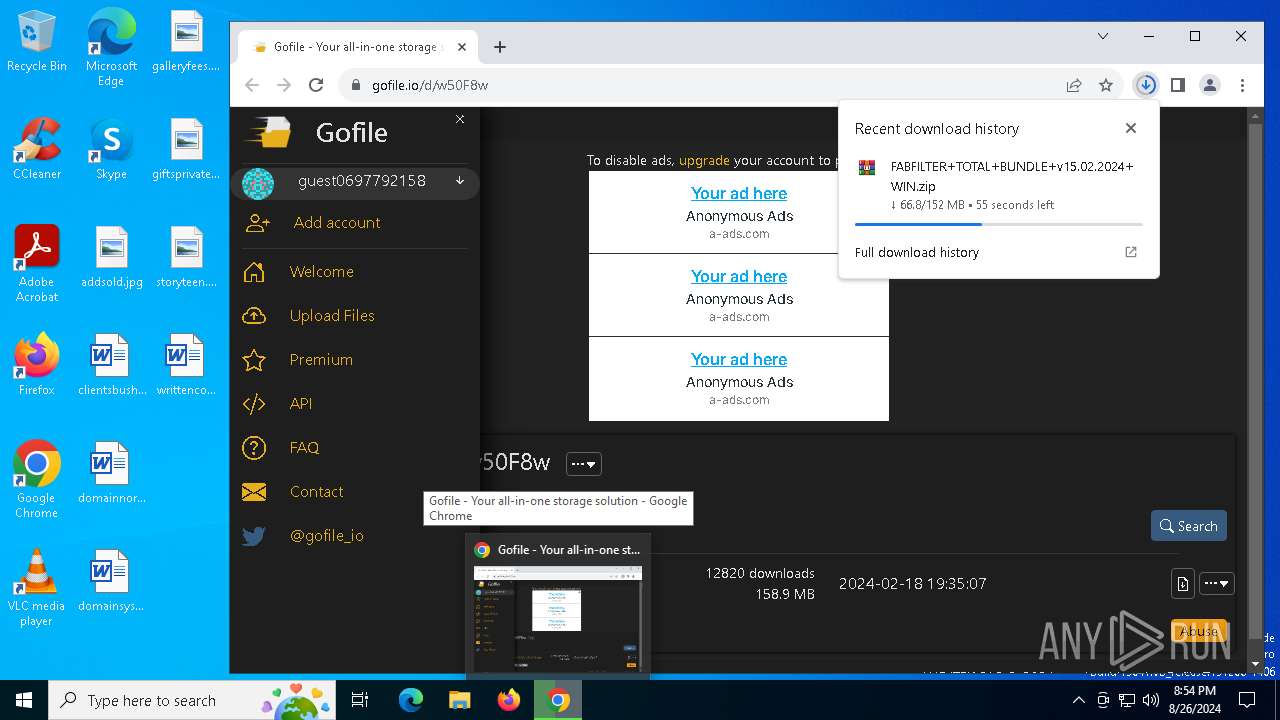Click the FABFILTER zip download entry
Viewport: 1280px width, 720px height.
tap(998, 185)
